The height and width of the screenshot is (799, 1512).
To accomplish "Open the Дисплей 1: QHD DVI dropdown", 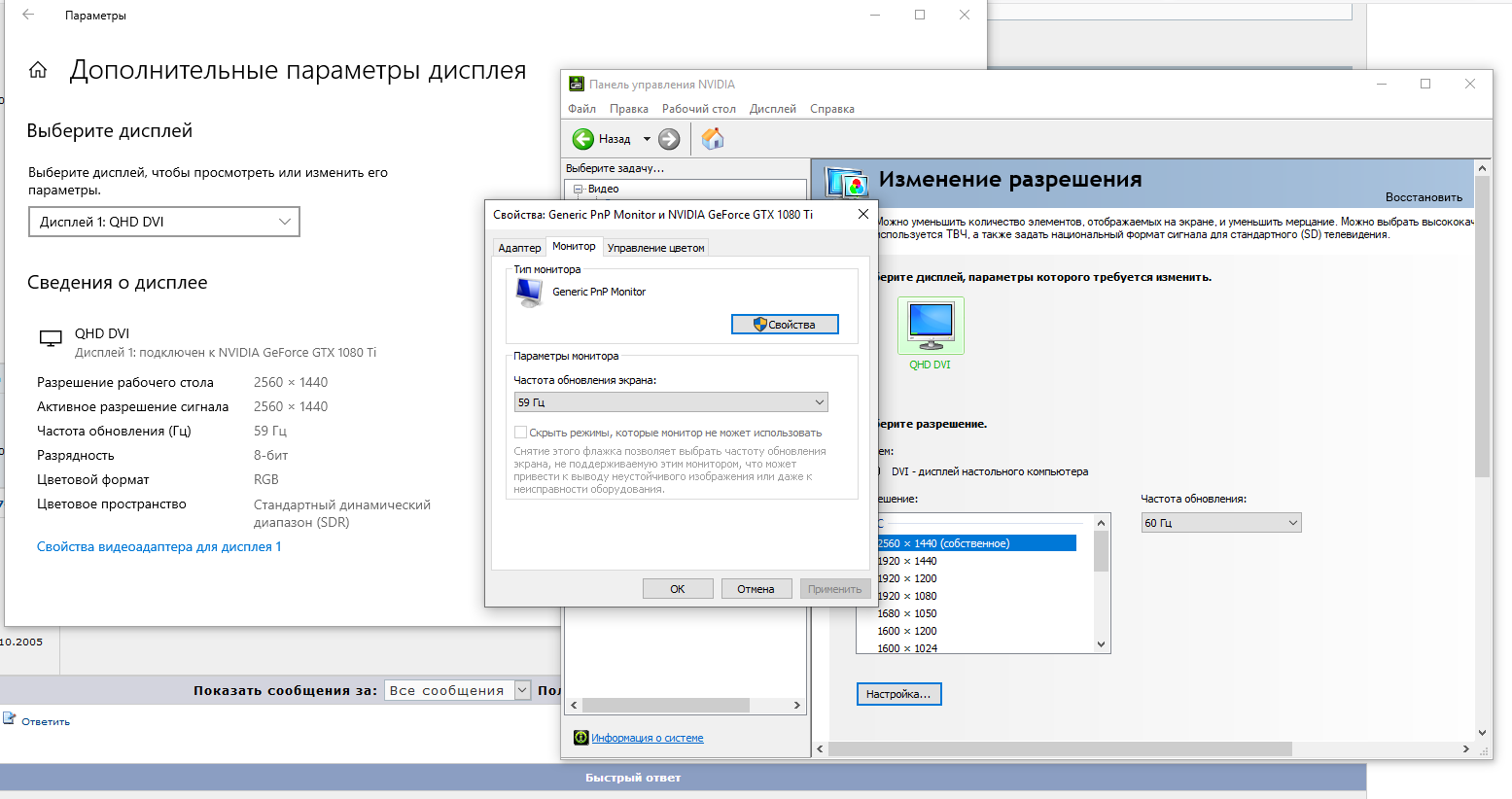I will click(x=164, y=222).
